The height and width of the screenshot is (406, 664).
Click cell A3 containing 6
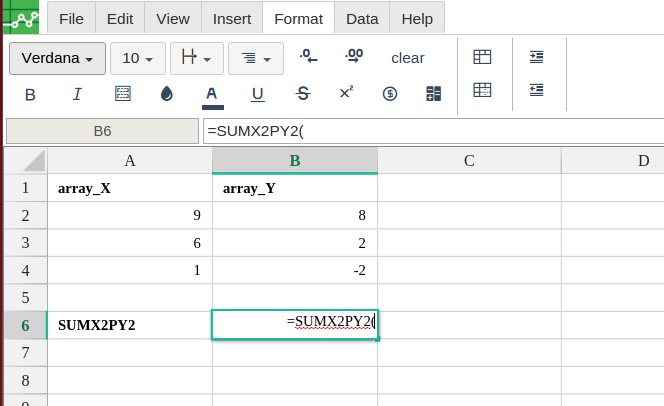tap(130, 243)
